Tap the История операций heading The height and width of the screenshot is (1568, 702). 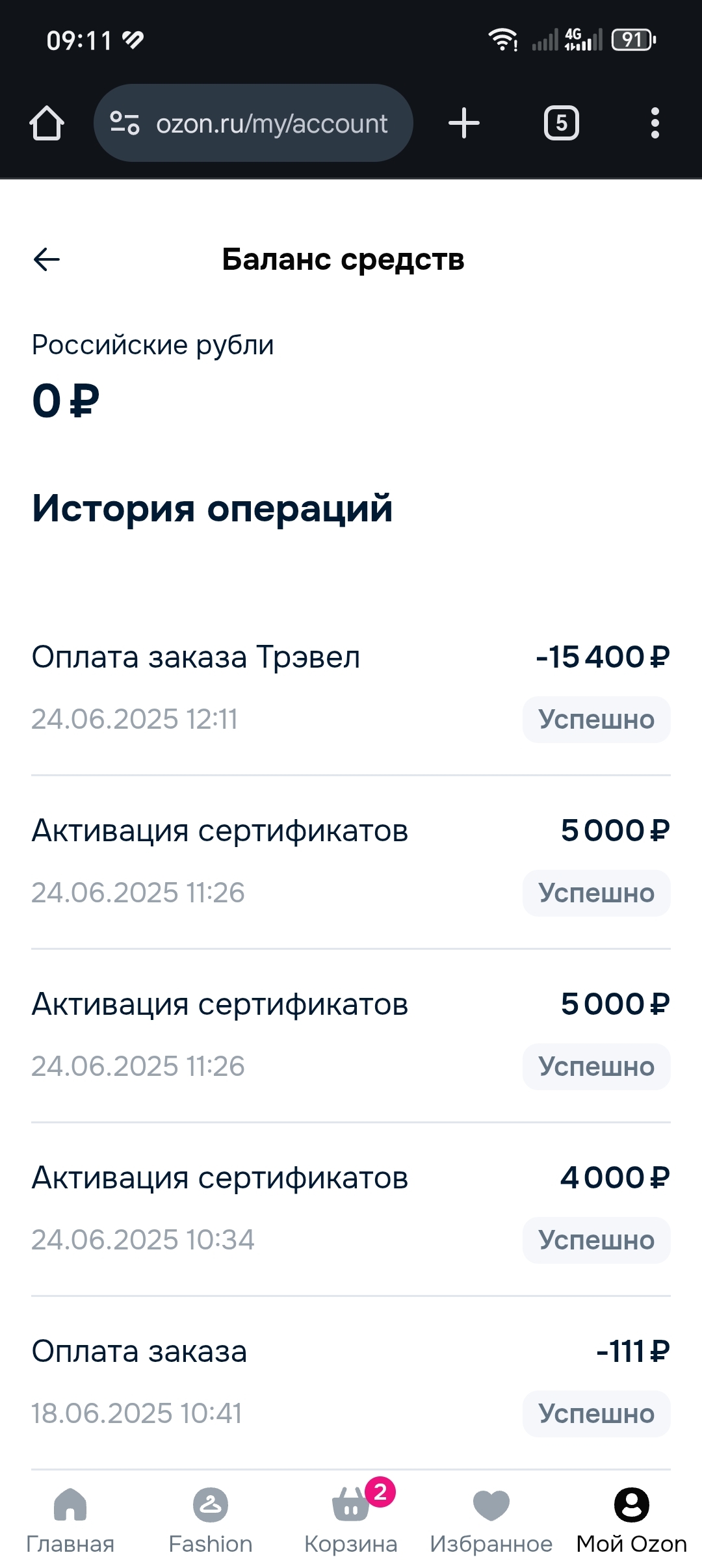click(213, 508)
